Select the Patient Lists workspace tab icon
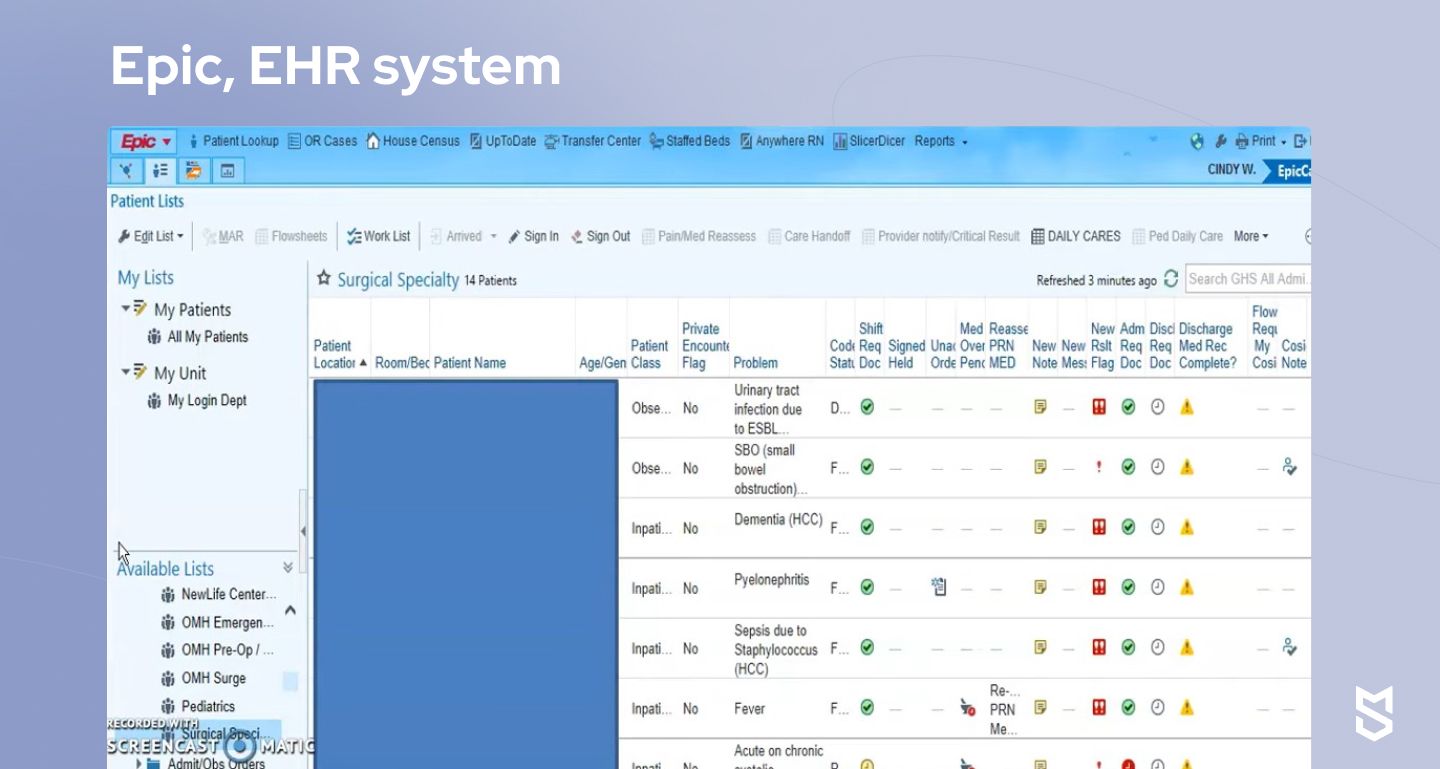1440x769 pixels. pyautogui.click(x=160, y=170)
